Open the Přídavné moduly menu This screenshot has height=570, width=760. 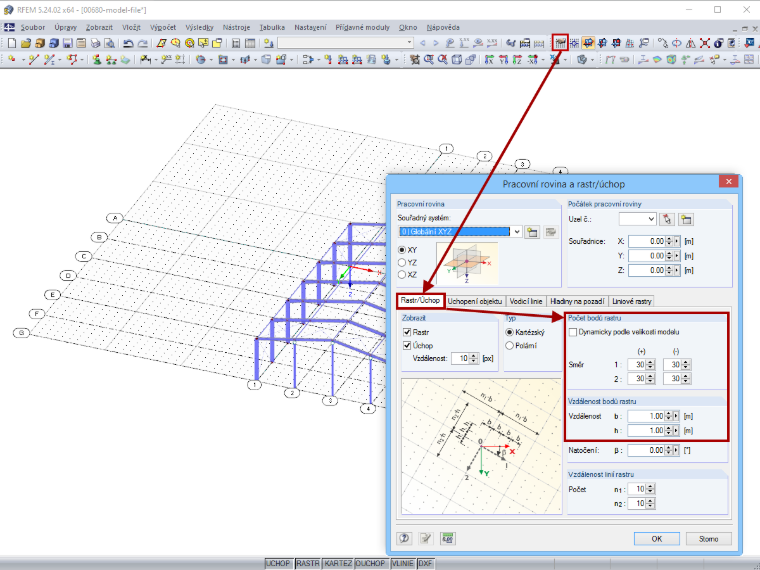pyautogui.click(x=363, y=28)
